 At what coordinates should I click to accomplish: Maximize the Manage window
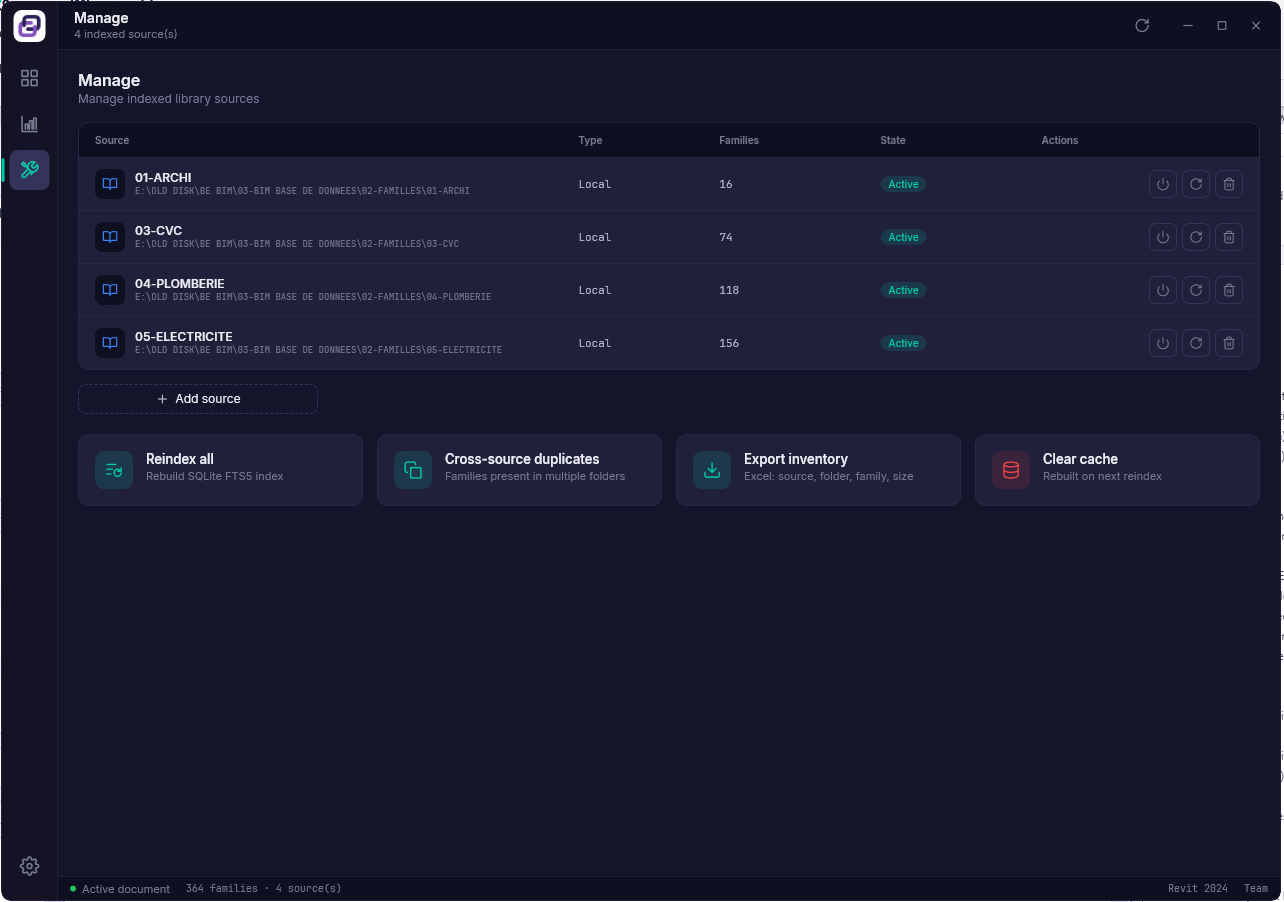tap(1222, 25)
